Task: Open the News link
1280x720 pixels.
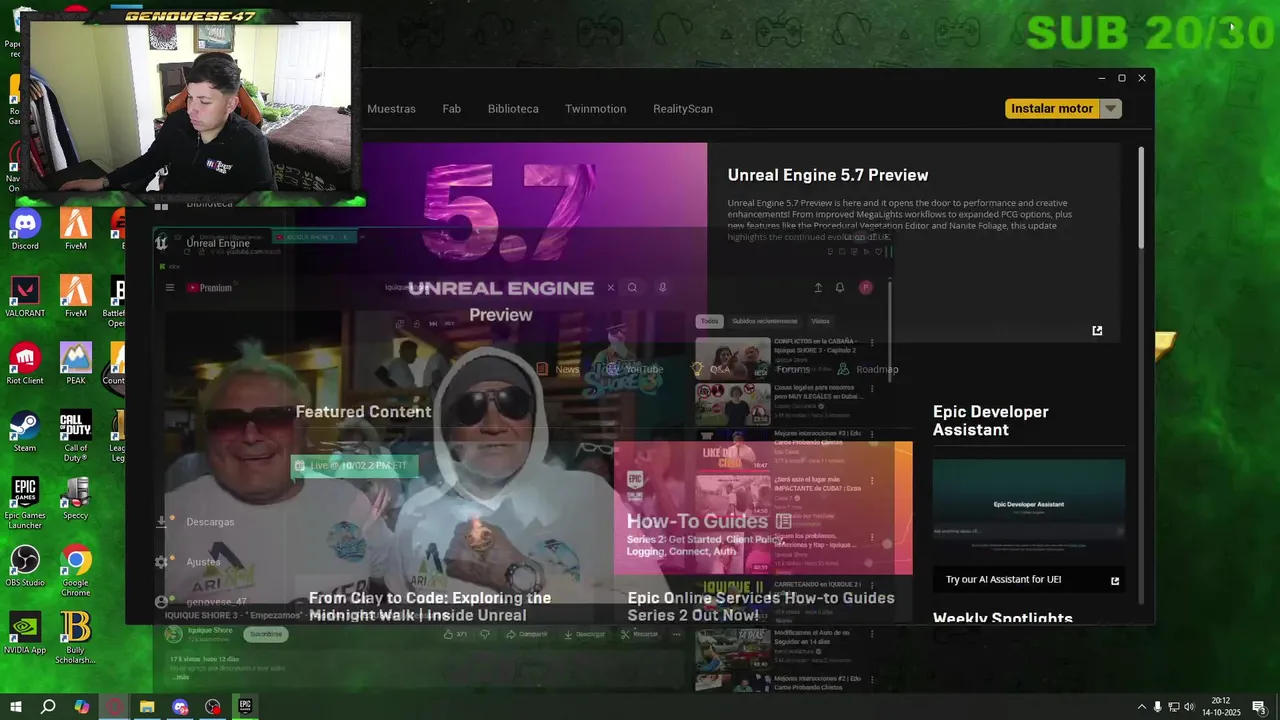Action: [558, 369]
